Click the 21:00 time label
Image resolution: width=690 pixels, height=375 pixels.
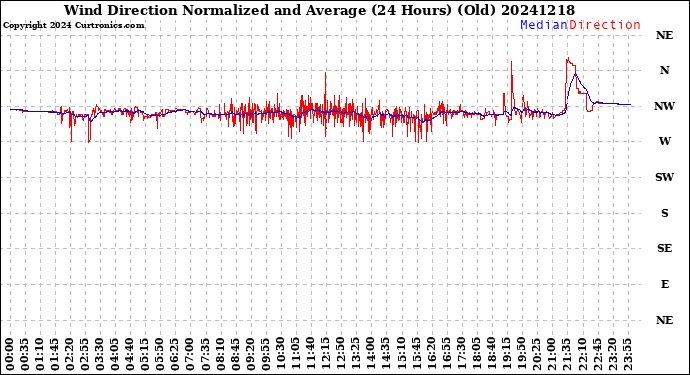click(551, 355)
